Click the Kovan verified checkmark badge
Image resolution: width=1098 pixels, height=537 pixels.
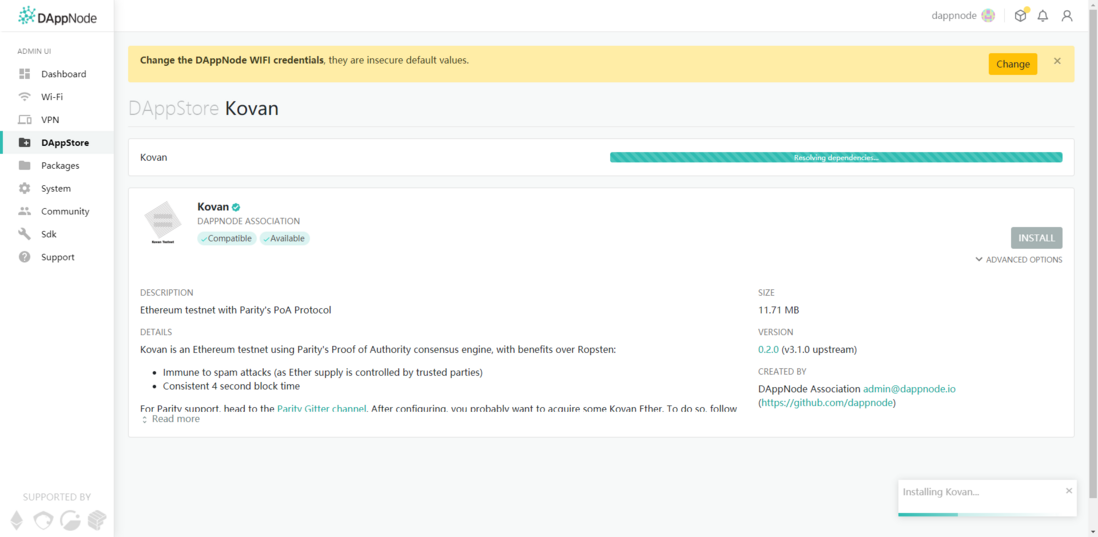pyautogui.click(x=236, y=207)
